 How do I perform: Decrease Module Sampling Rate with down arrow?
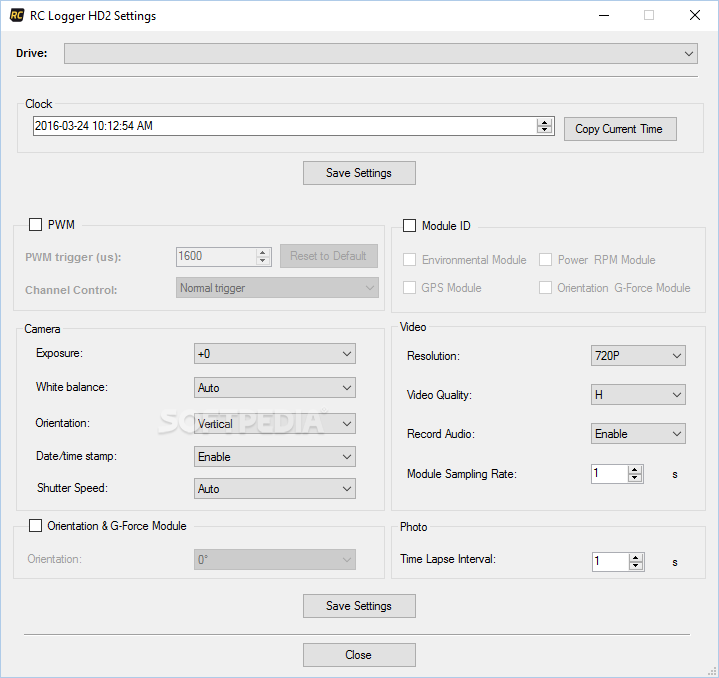635,478
